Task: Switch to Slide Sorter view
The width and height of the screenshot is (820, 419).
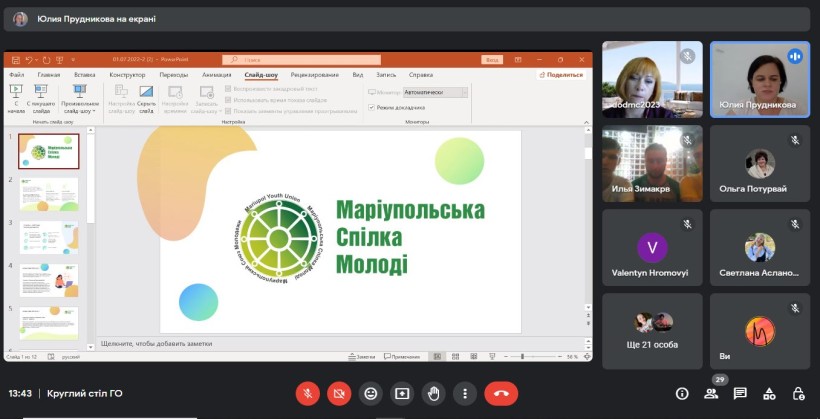Action: [455, 357]
